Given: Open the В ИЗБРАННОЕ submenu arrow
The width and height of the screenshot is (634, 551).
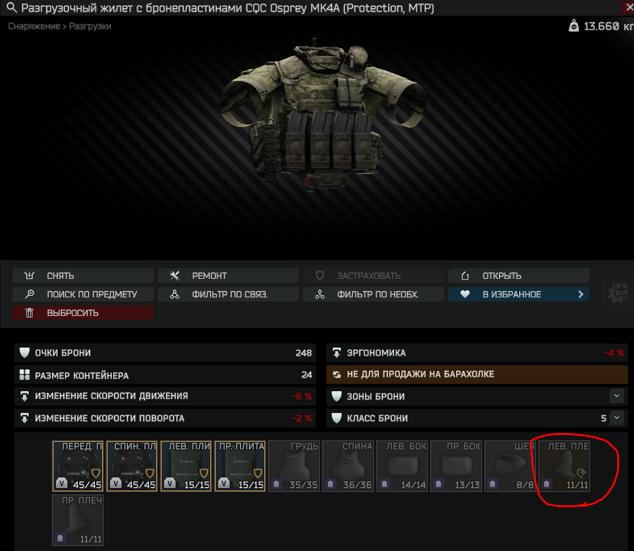Looking at the screenshot, I should [x=582, y=294].
